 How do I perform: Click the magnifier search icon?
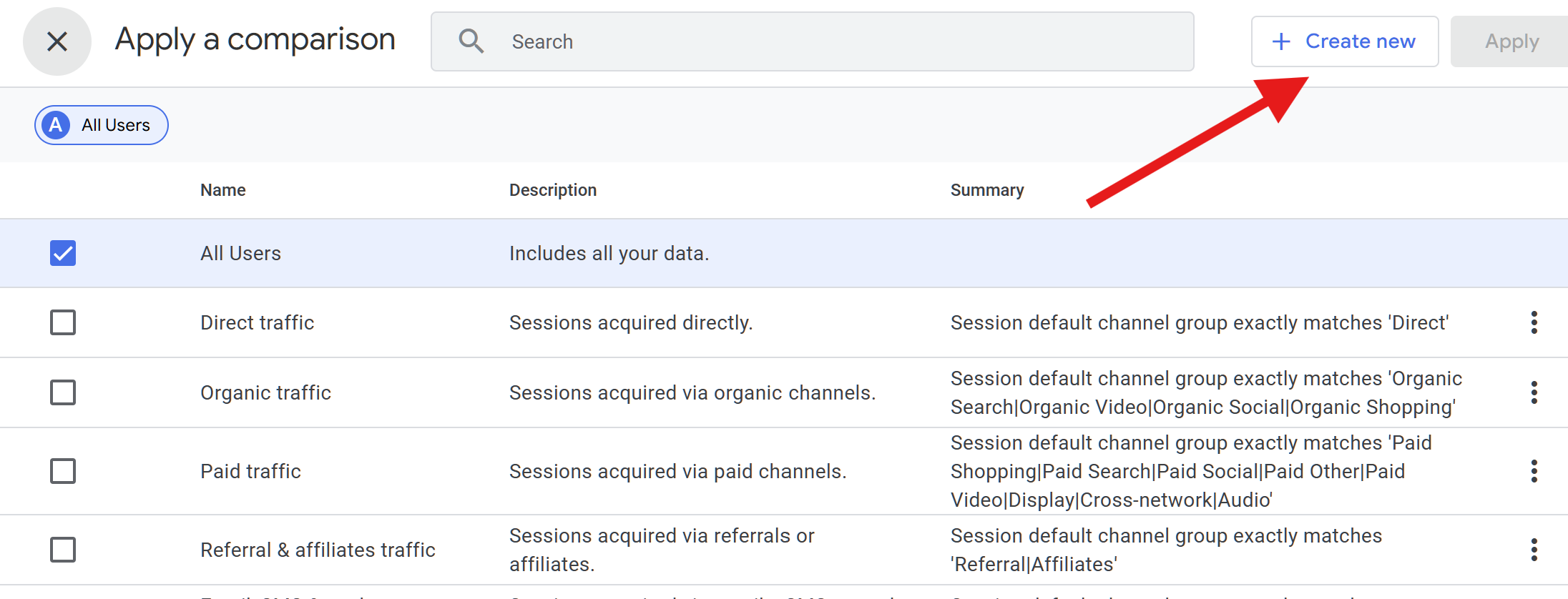coord(471,41)
